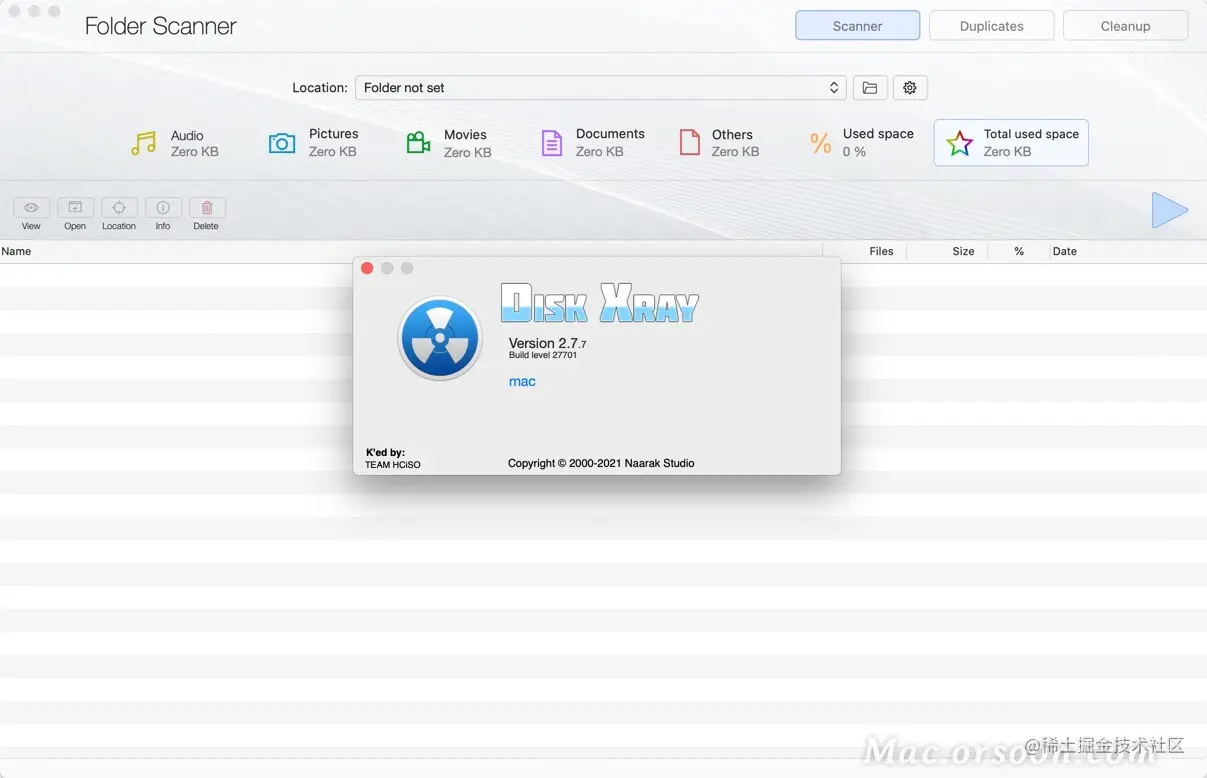Select the Pictures camera category
The width and height of the screenshot is (1207, 778).
(x=282, y=143)
